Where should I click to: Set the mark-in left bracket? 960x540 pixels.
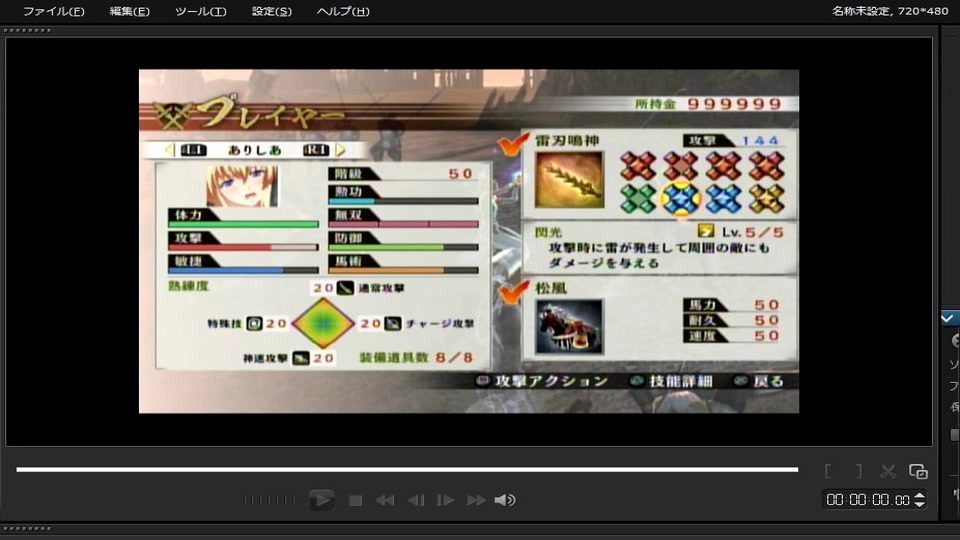828,471
